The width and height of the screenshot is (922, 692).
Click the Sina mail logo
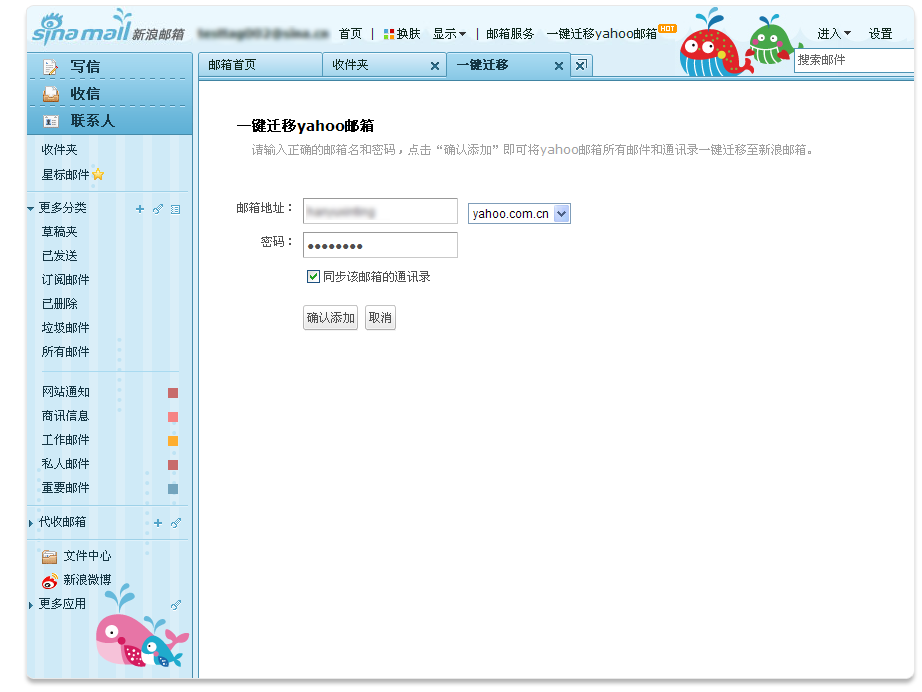coord(108,28)
